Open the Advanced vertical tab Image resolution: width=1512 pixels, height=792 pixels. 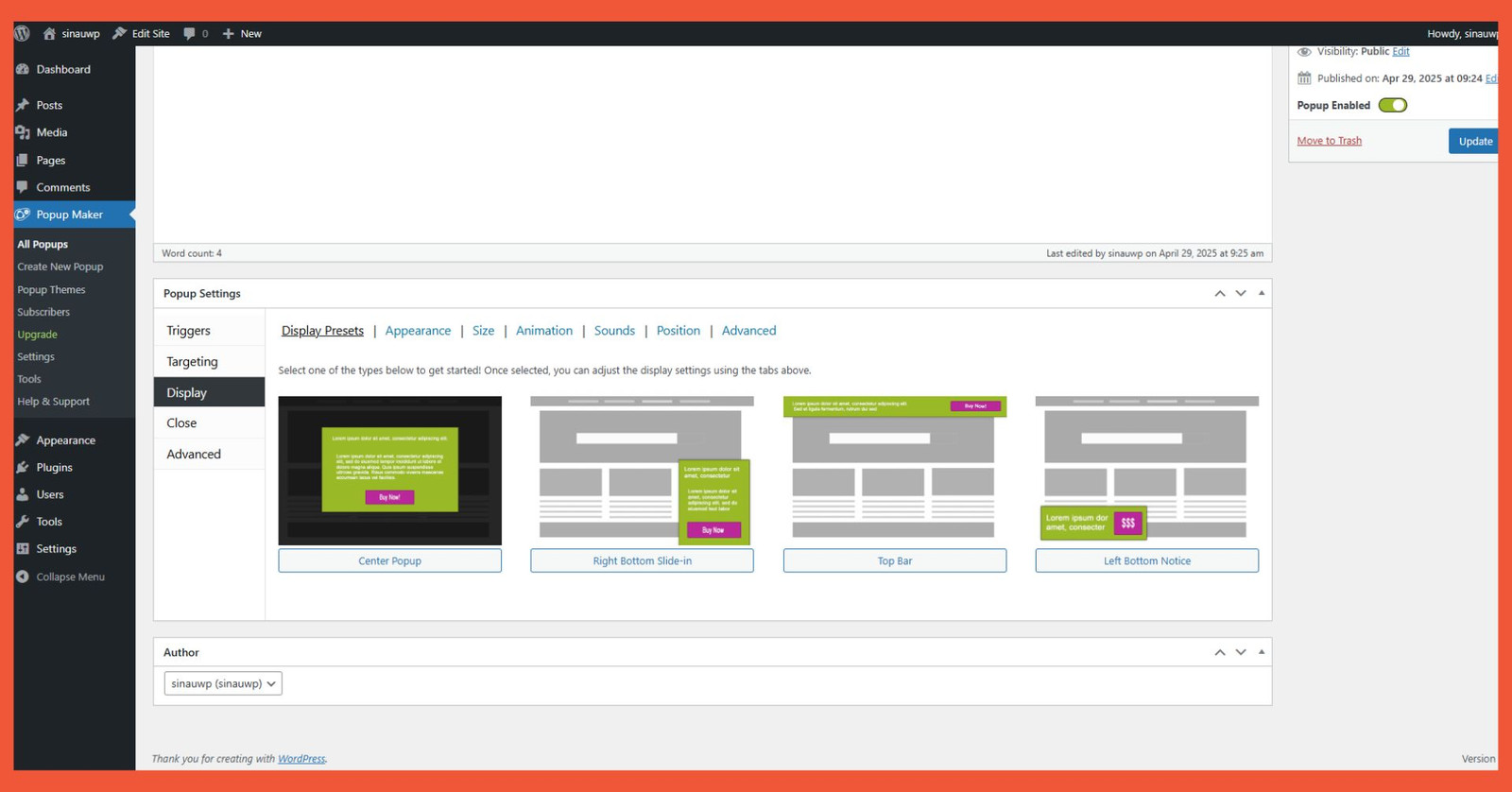point(209,454)
